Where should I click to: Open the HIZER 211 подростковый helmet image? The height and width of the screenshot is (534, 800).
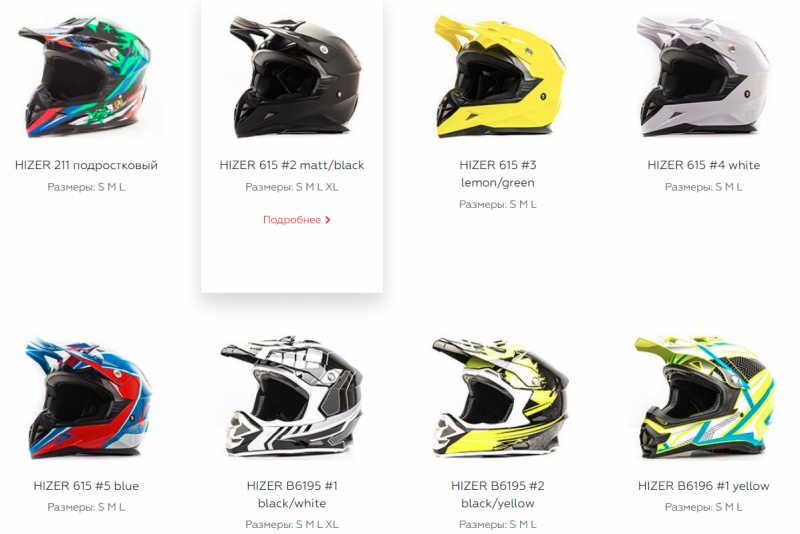(86, 77)
